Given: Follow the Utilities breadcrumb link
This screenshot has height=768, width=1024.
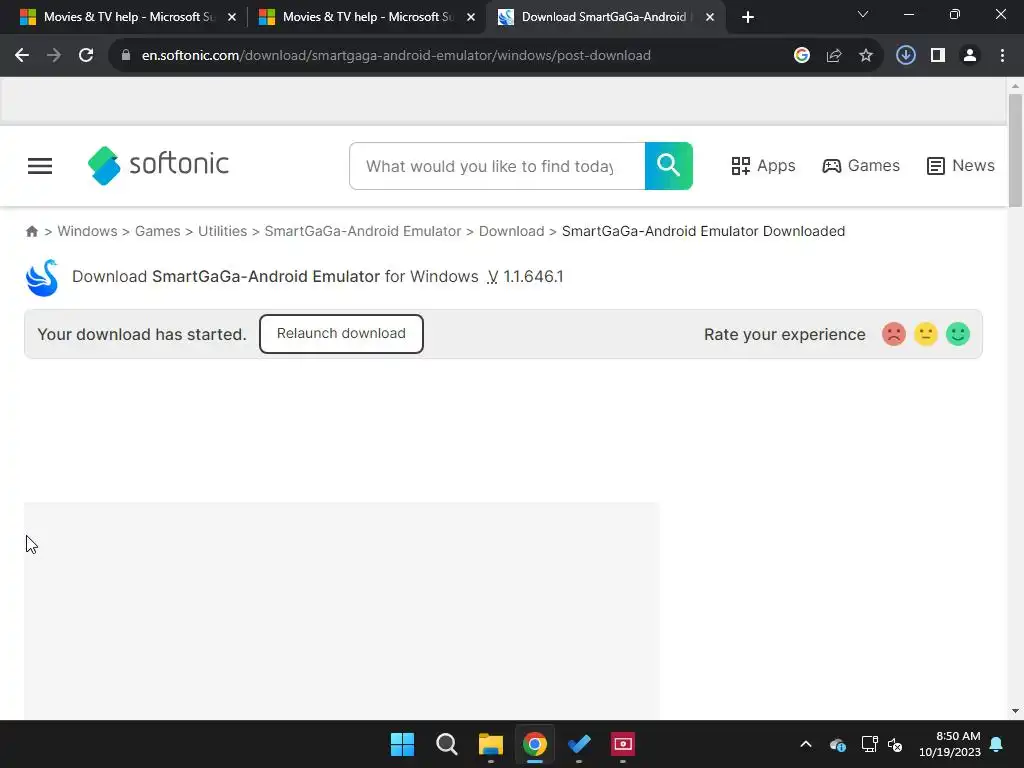Looking at the screenshot, I should click(223, 231).
